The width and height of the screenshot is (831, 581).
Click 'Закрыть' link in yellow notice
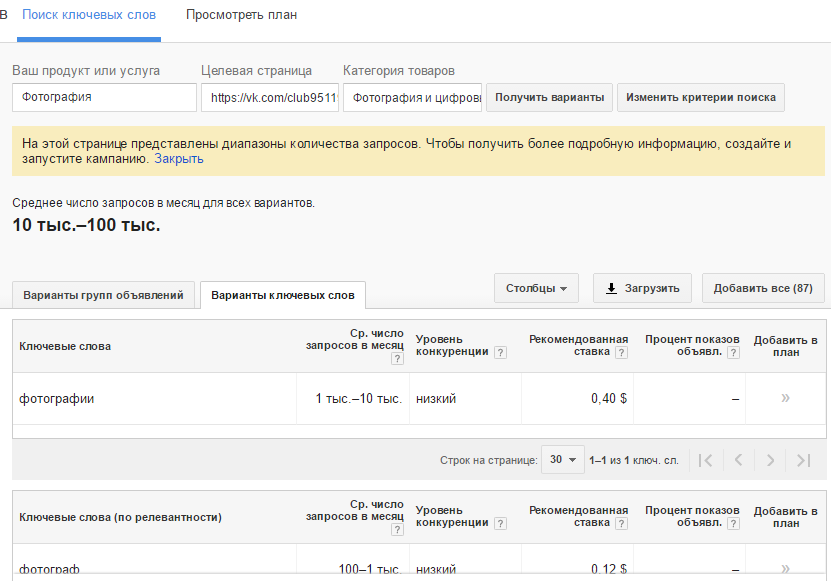(x=179, y=158)
